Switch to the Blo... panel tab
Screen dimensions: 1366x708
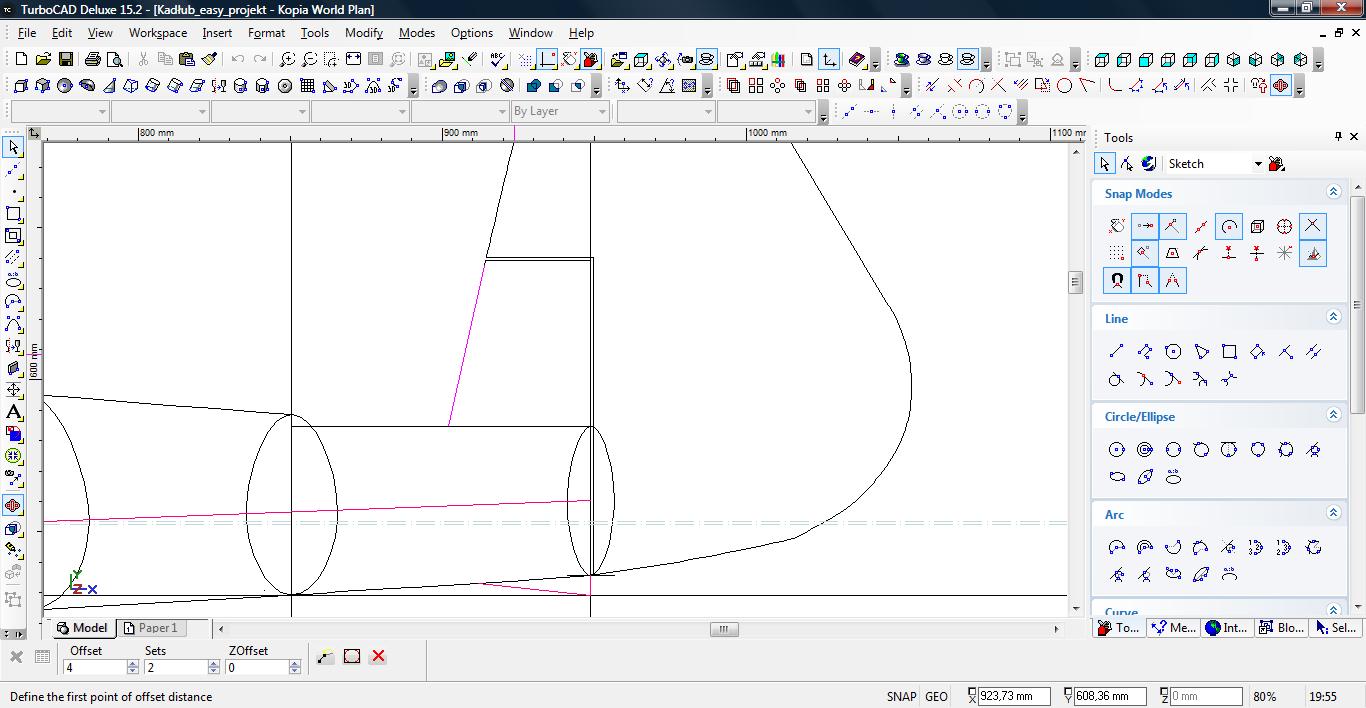[x=1280, y=628]
